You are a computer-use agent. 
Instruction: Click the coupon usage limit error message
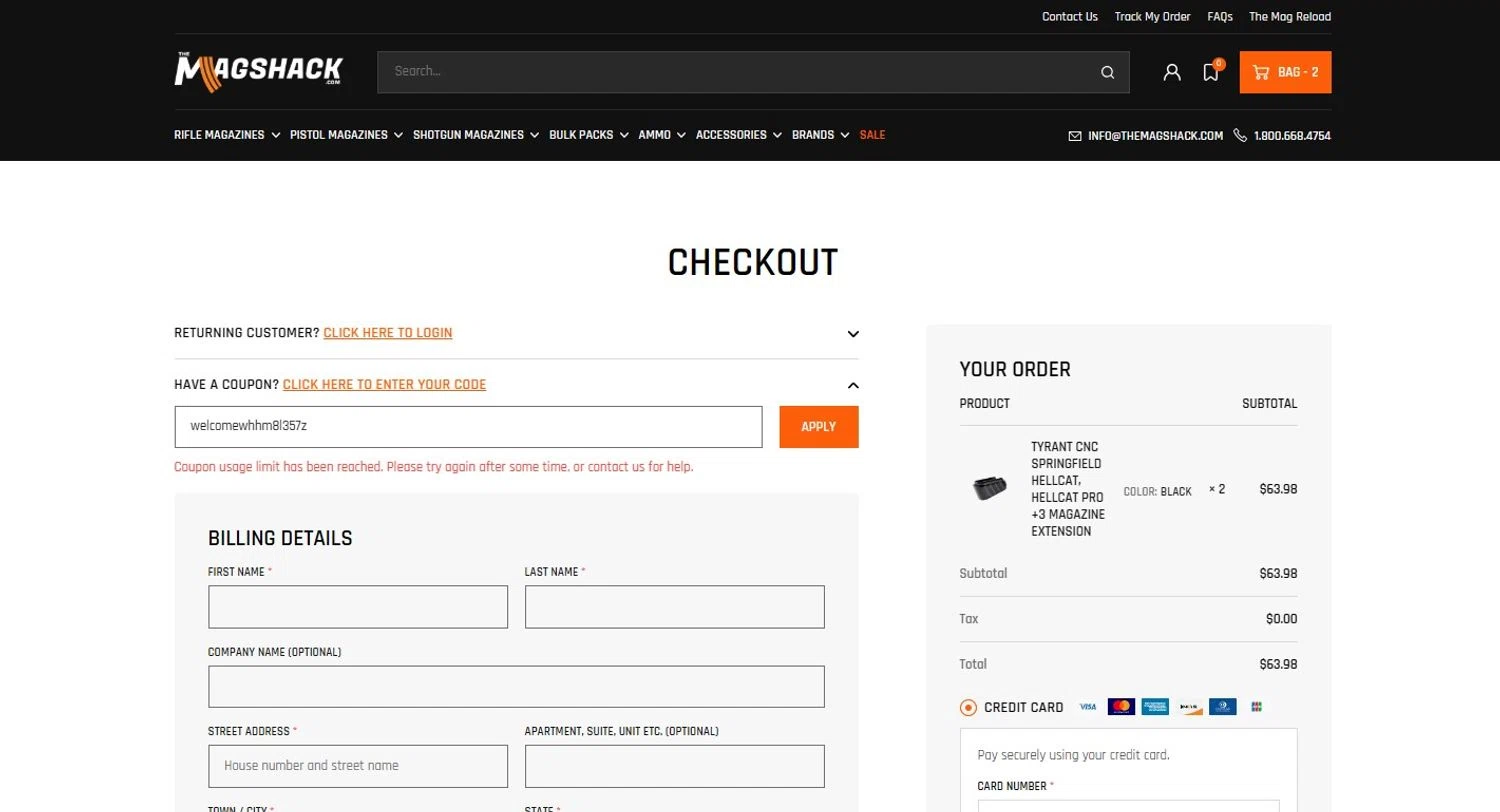pyautogui.click(x=434, y=467)
